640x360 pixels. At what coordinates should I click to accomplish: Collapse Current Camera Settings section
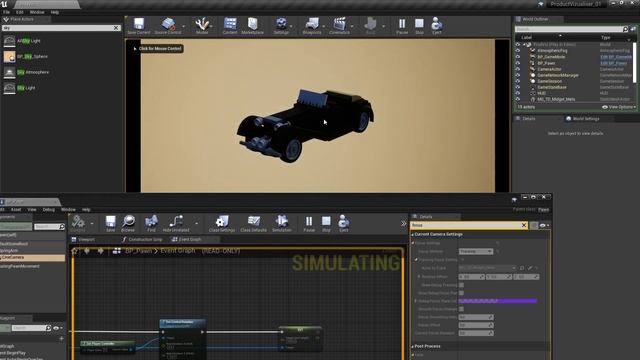click(x=412, y=235)
